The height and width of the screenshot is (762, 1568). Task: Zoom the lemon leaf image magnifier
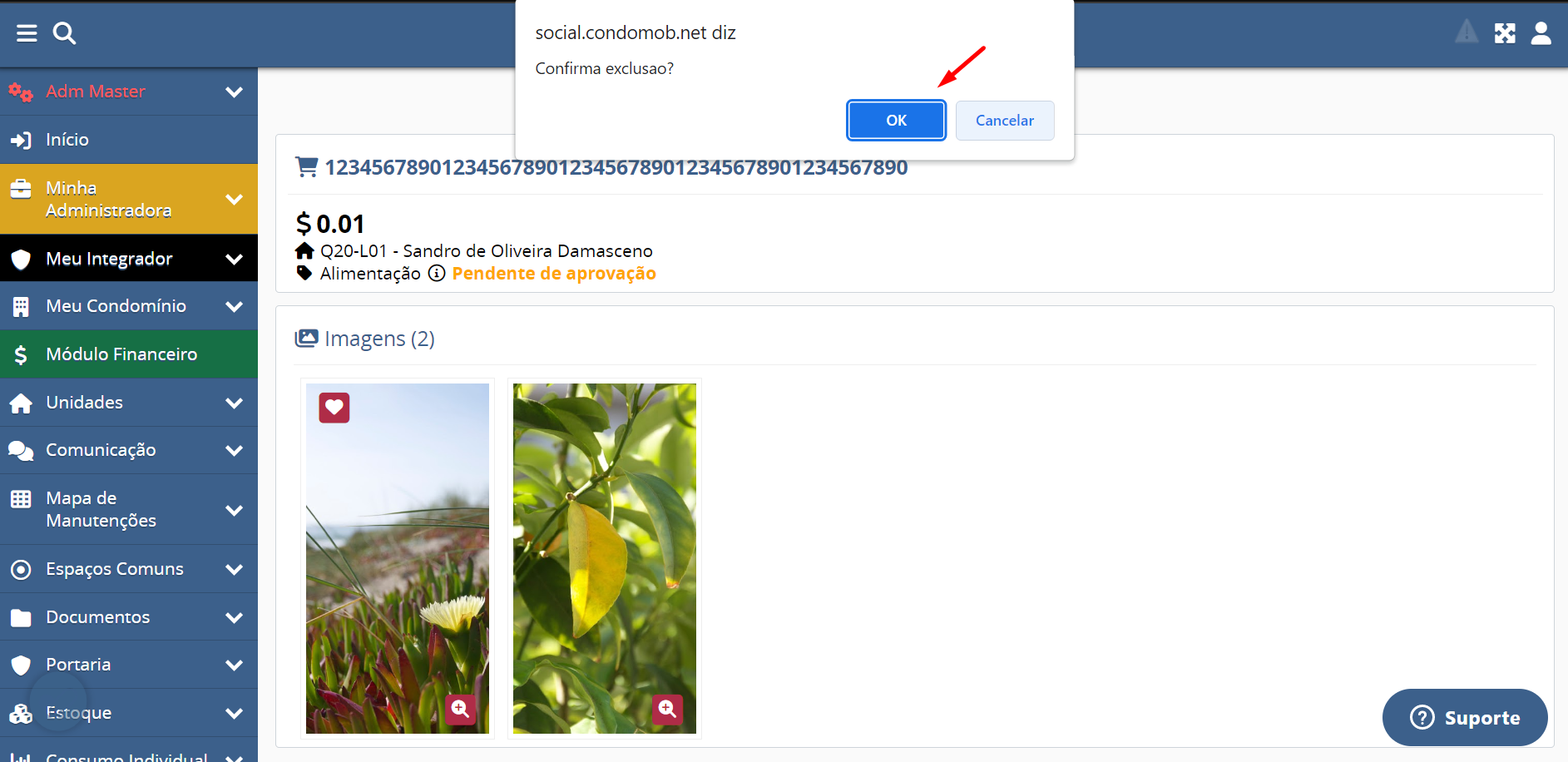(x=667, y=709)
